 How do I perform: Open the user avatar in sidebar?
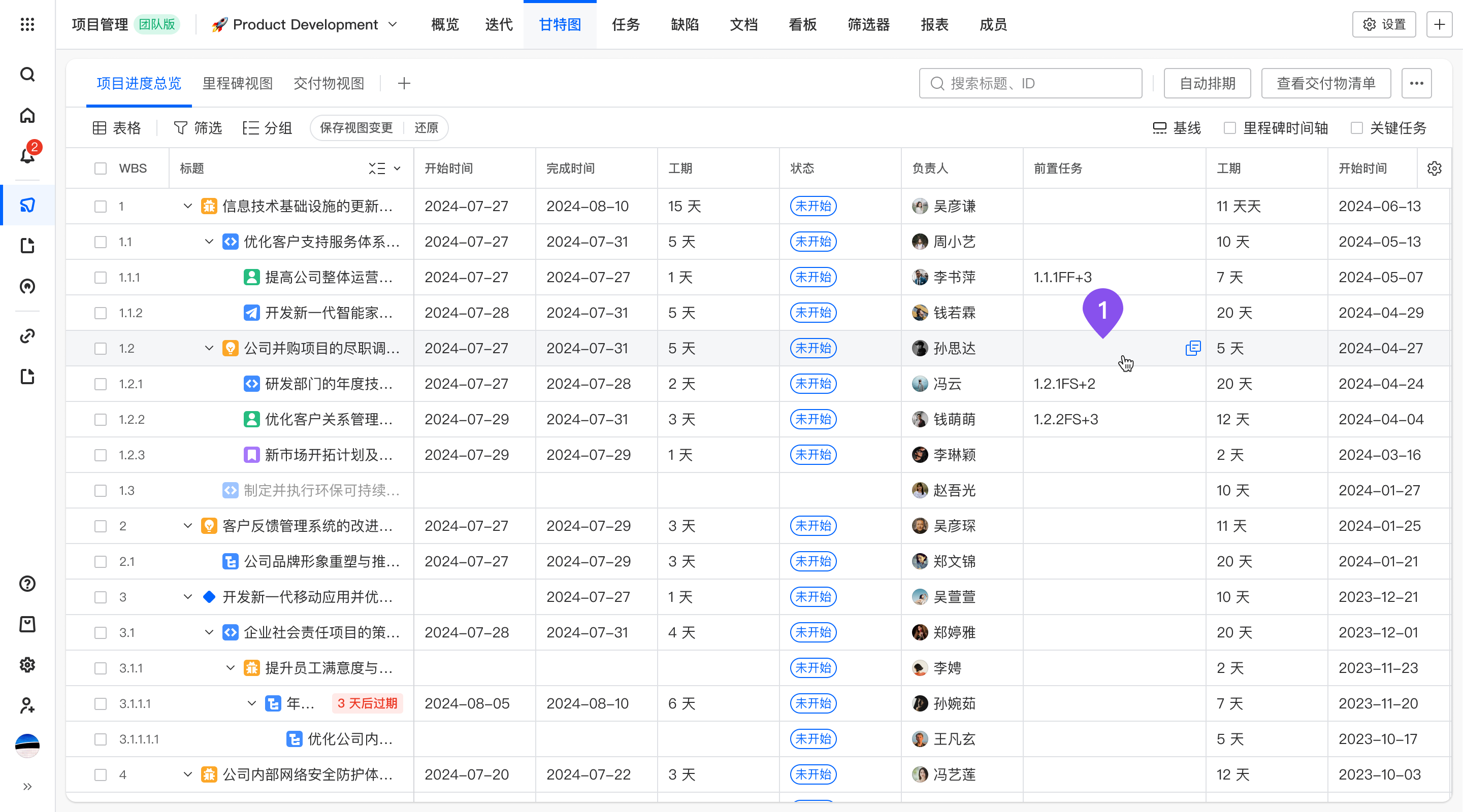point(27,746)
